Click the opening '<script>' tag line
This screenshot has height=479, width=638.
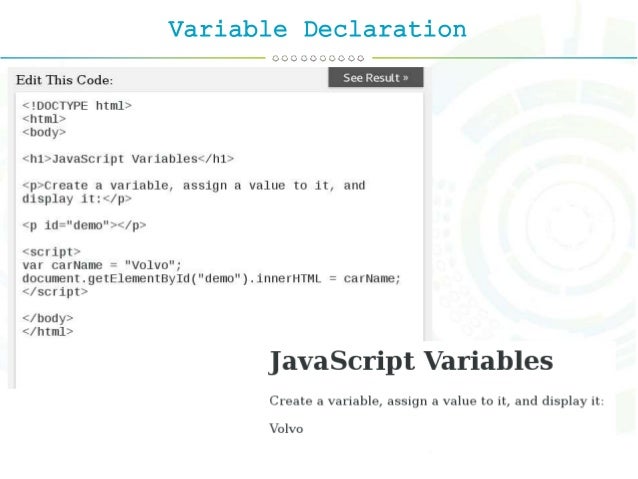51,252
